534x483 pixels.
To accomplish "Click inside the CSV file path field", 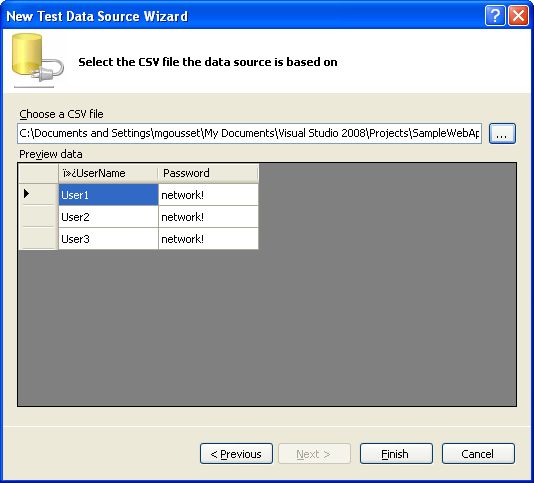I will [x=249, y=133].
